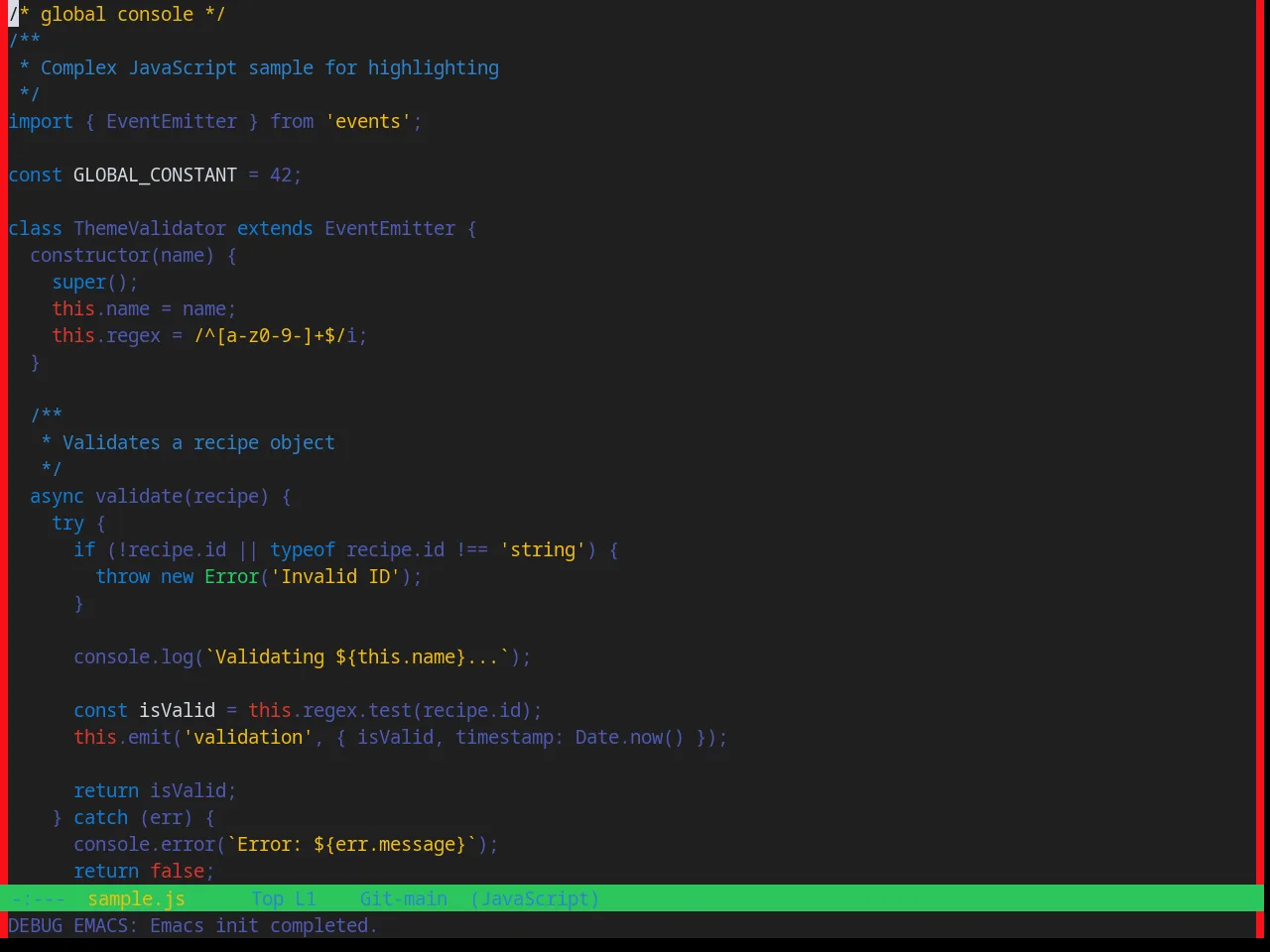
Task: Click the 'validation' event name string
Action: pyautogui.click(x=248, y=737)
